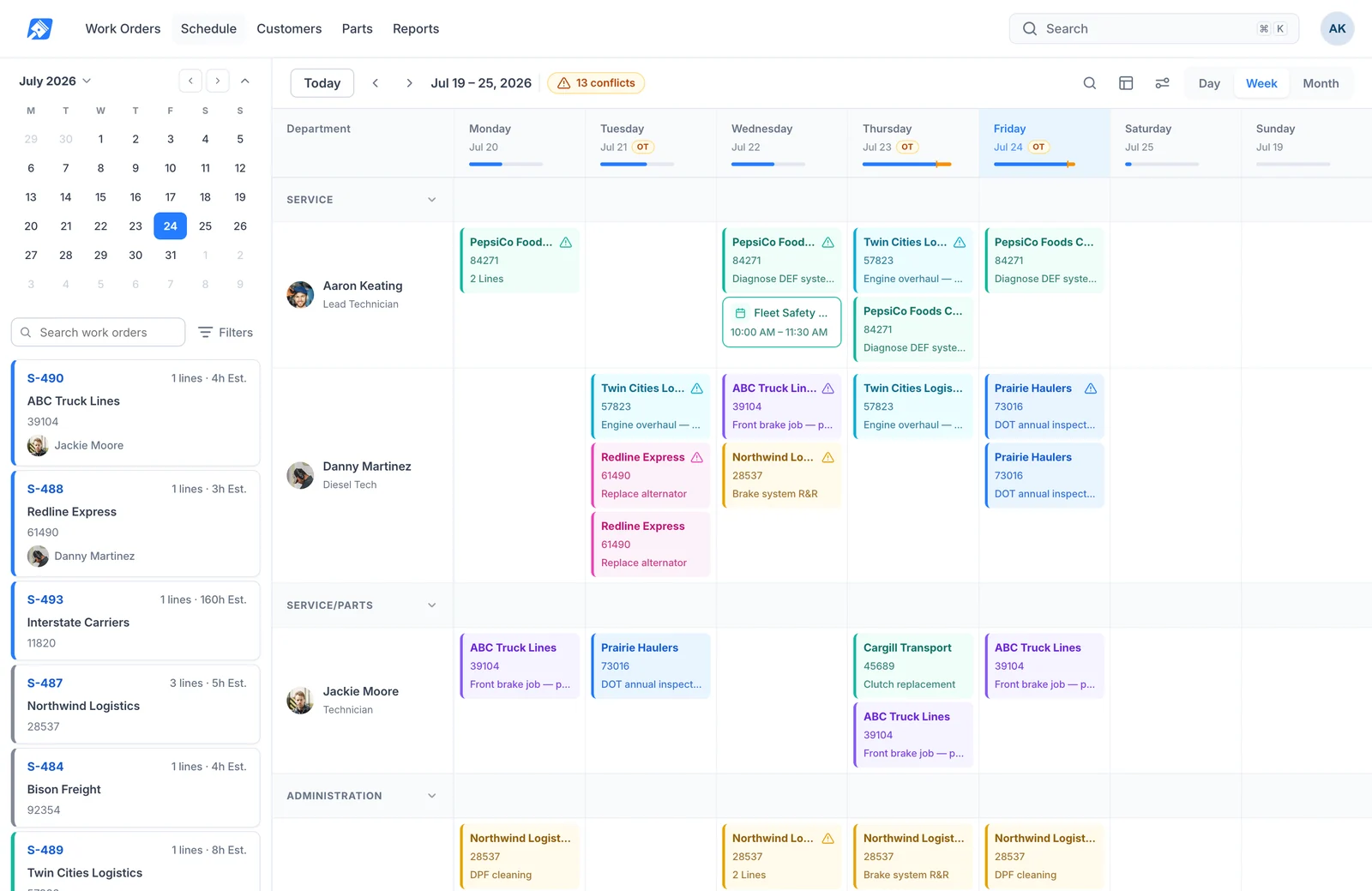The height and width of the screenshot is (891, 1372).
Task: Click conflict warning on Wednesday ABC Truck Lines card
Action: (x=828, y=388)
